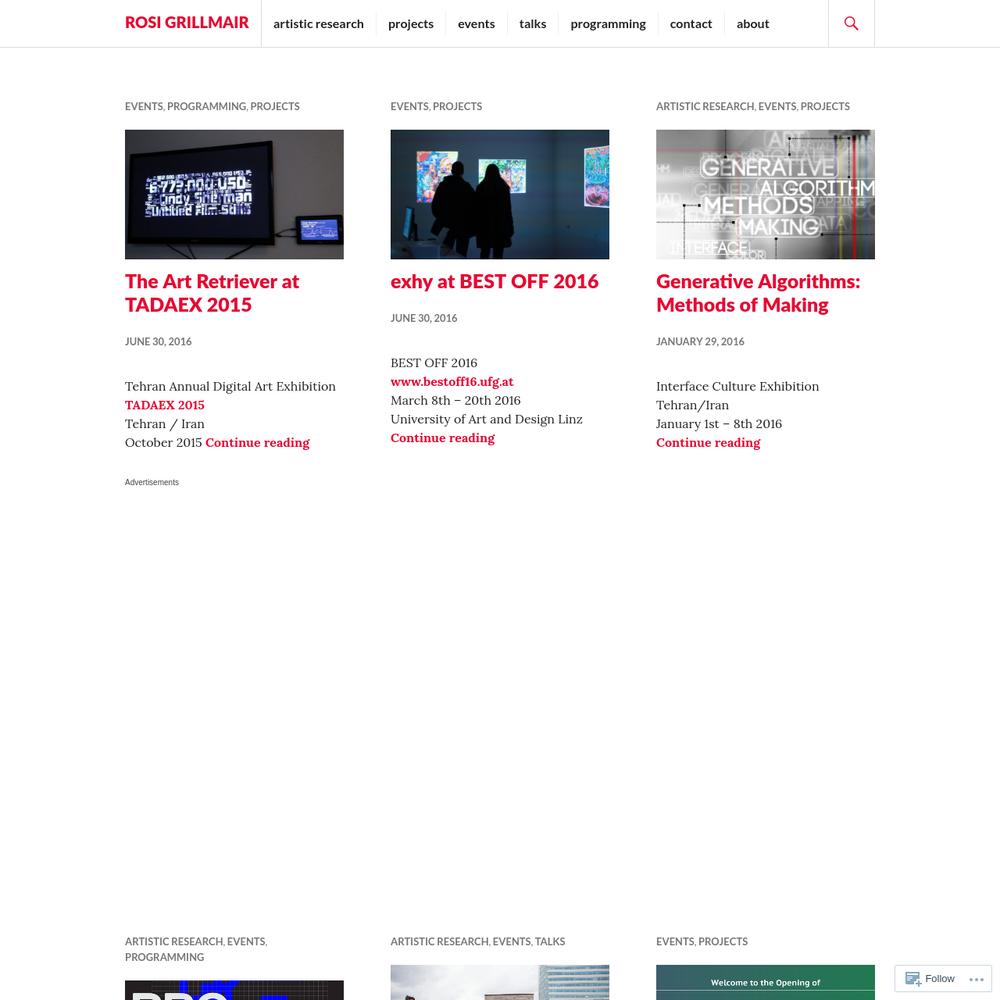This screenshot has height=1000, width=1000.
Task: Open the contact menu item
Action: tap(691, 24)
